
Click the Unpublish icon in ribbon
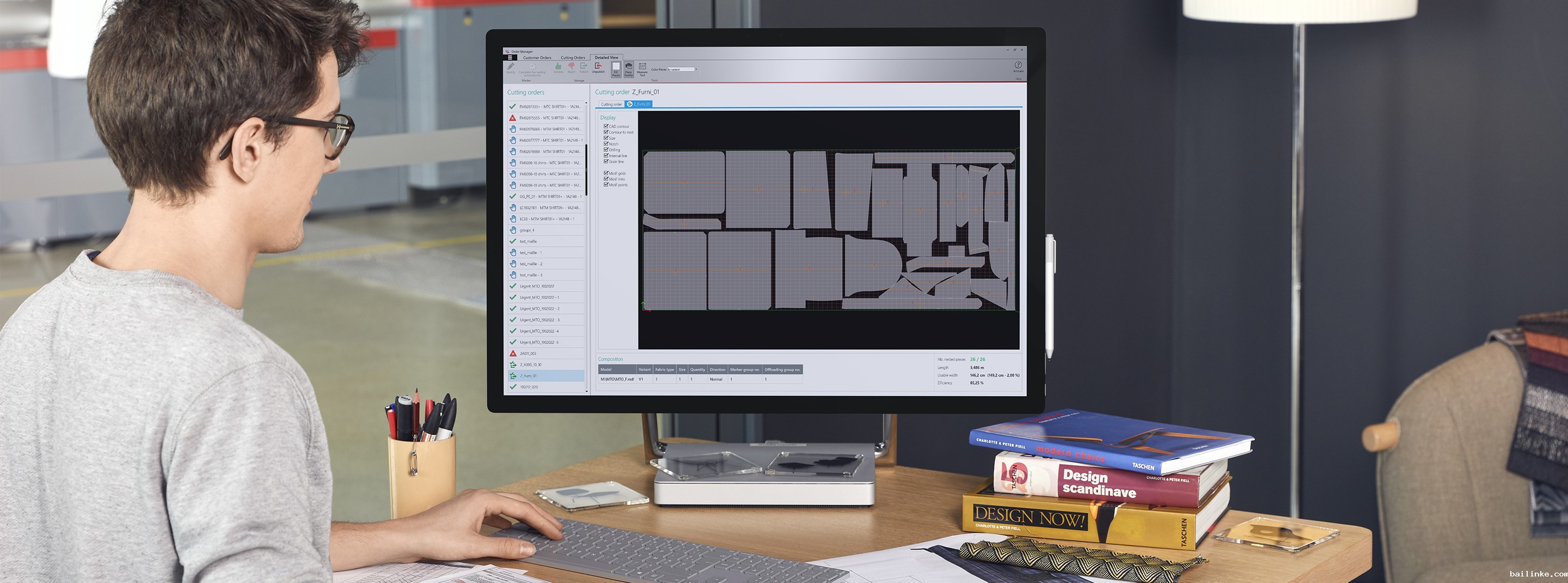tap(598, 66)
